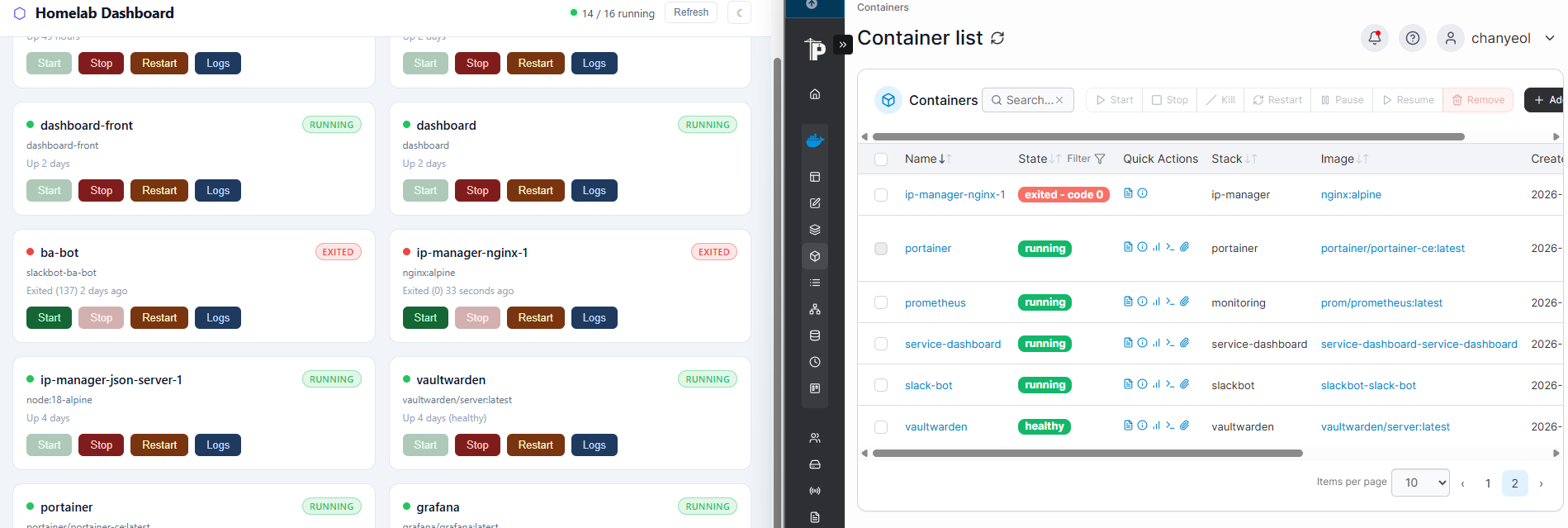
Task: Expand the chanyeol user menu
Action: point(1549,38)
